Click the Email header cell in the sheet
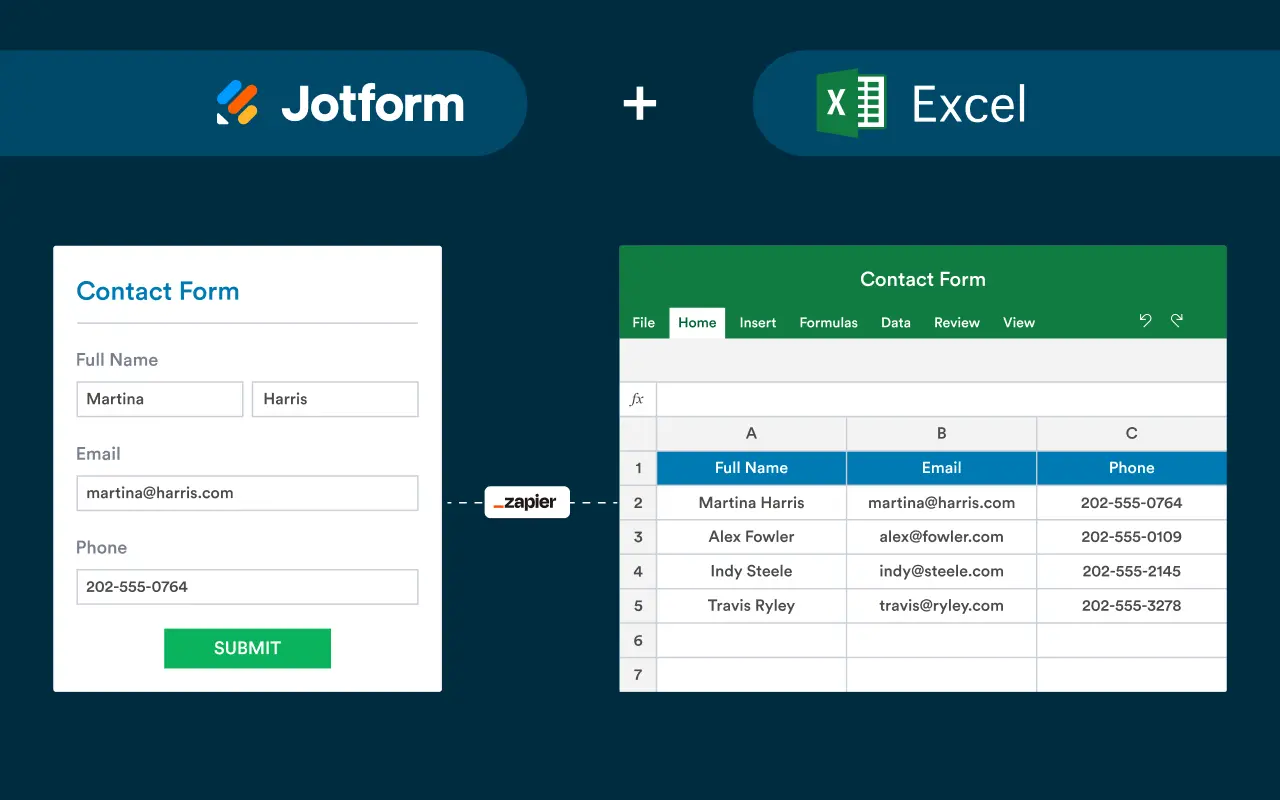Viewport: 1280px width, 800px height. [941, 468]
